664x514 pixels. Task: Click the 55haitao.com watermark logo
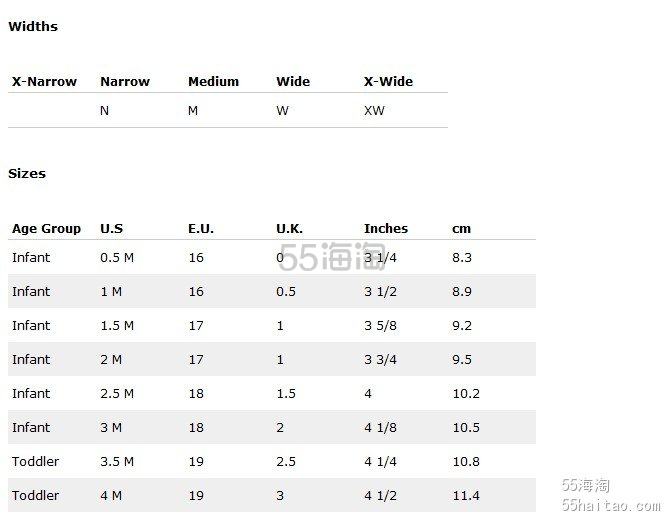(x=611, y=495)
